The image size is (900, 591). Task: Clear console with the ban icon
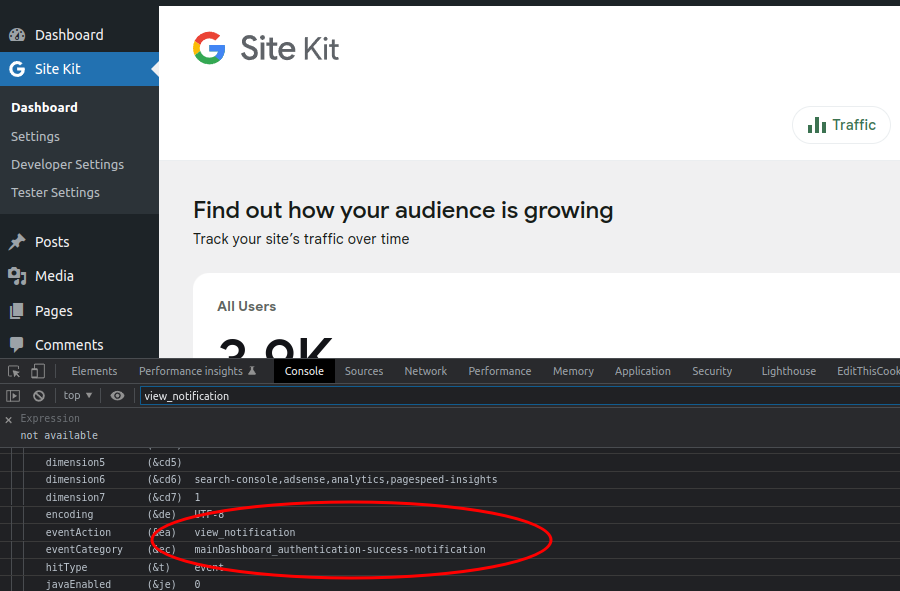[x=38, y=396]
